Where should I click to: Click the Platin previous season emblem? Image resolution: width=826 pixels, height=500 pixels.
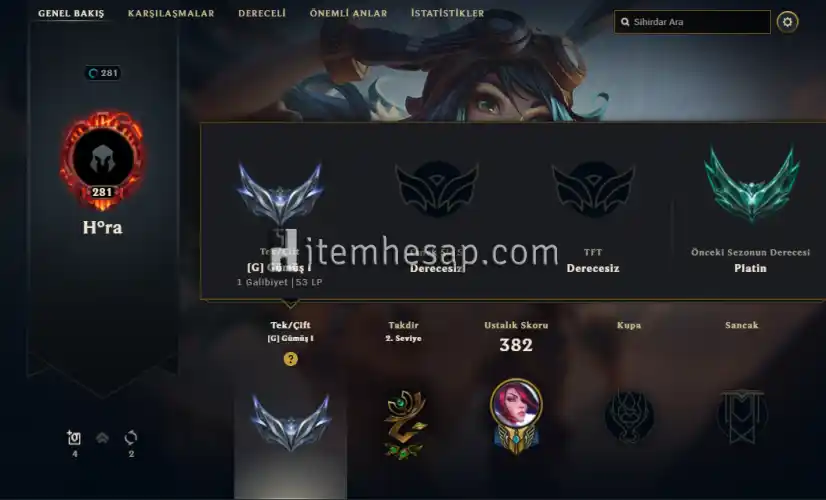click(x=751, y=183)
